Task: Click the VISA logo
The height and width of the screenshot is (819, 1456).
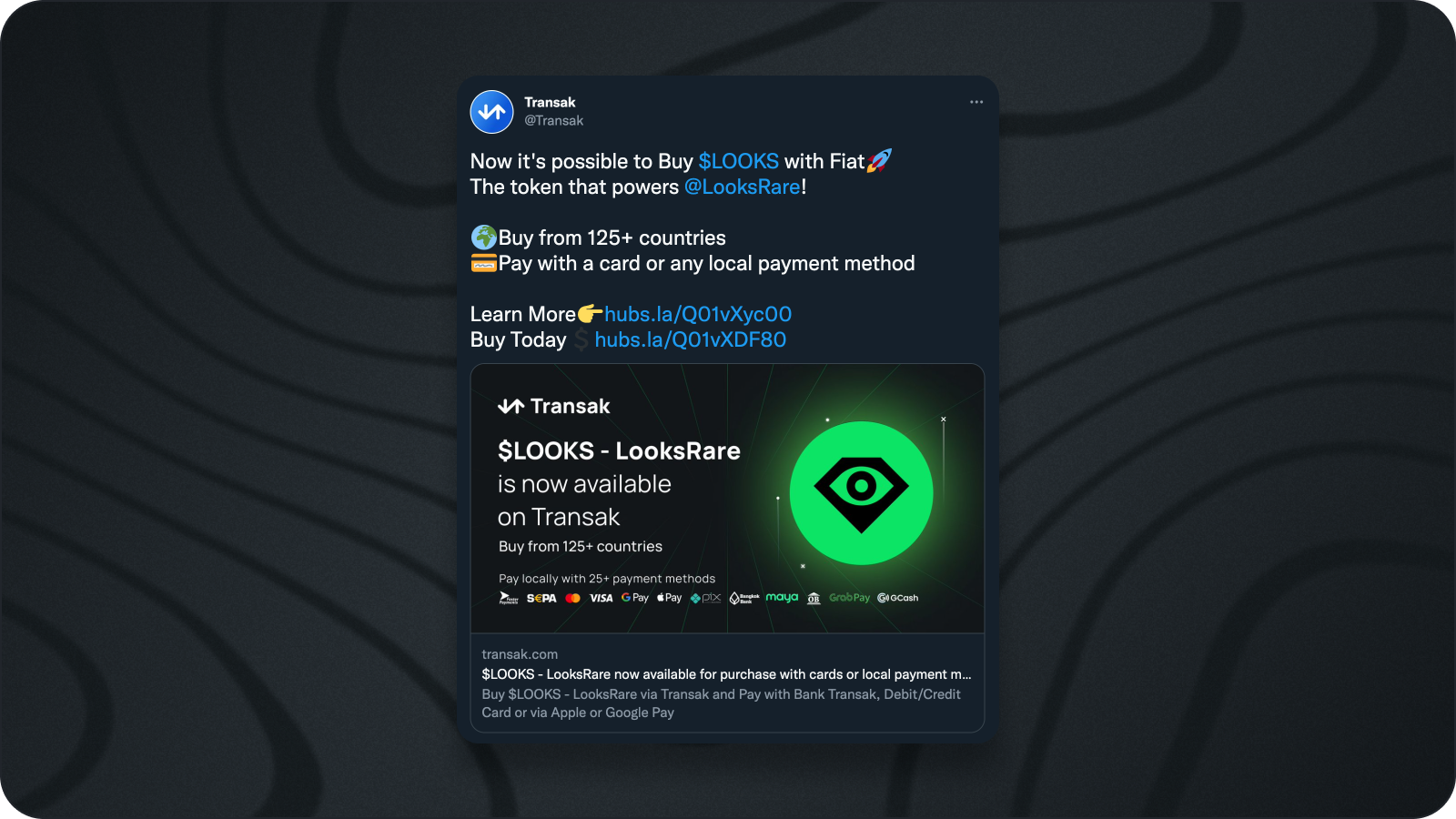Action: pyautogui.click(x=602, y=598)
